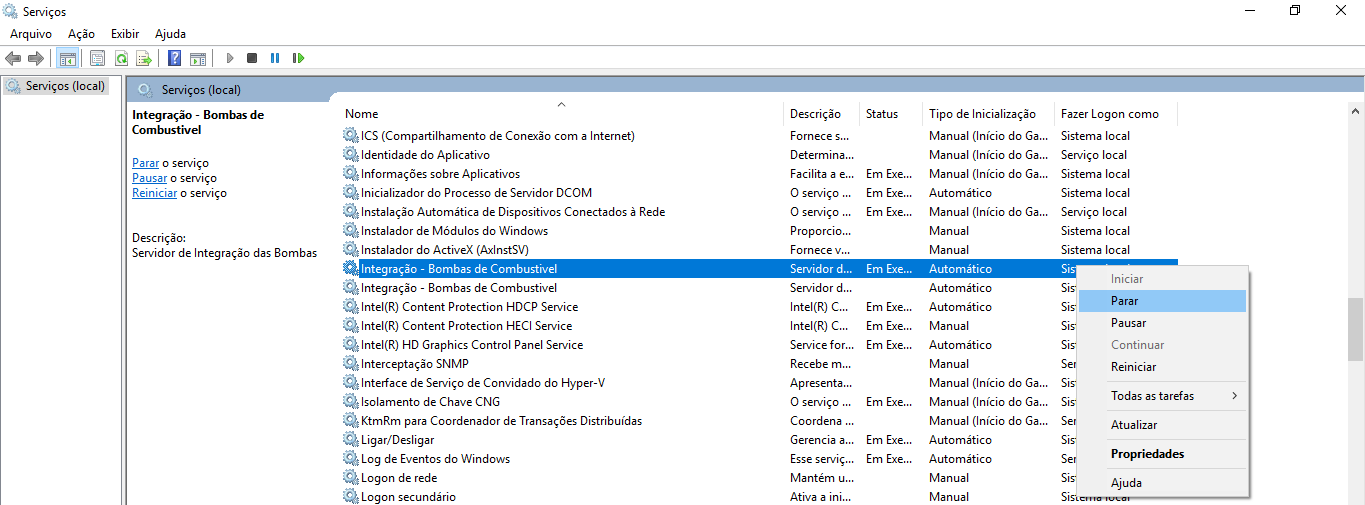Click the Back arrow toolbar icon
The width and height of the screenshot is (1365, 505).
[13, 58]
